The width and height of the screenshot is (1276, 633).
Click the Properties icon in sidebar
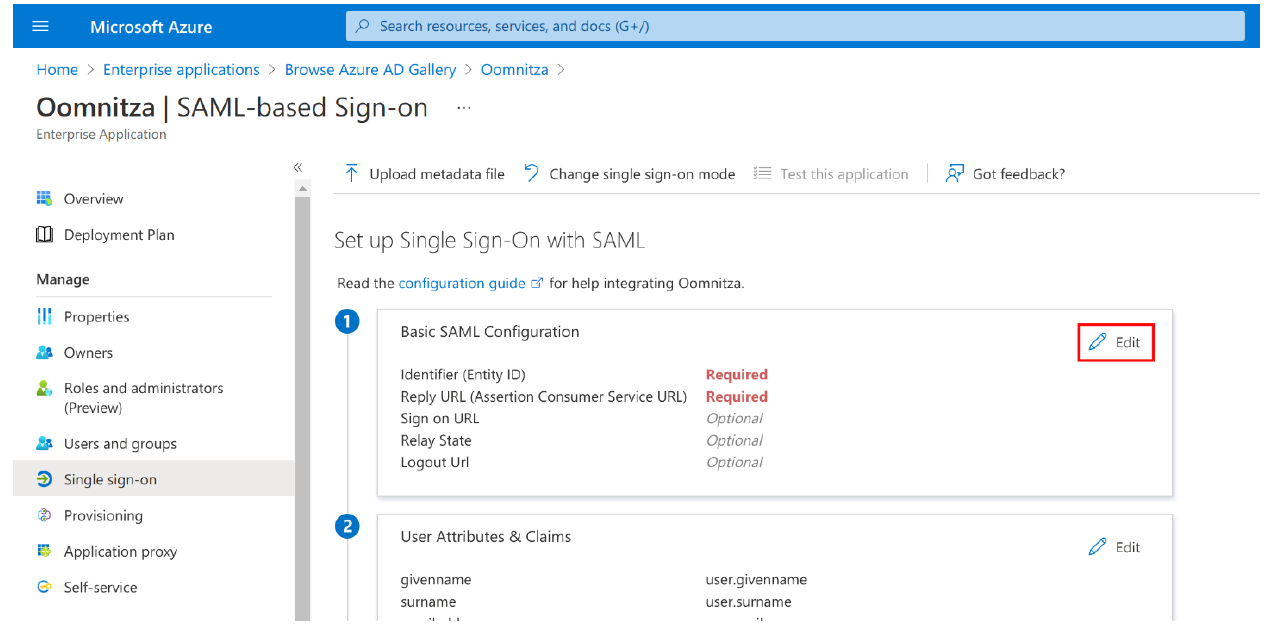(44, 317)
